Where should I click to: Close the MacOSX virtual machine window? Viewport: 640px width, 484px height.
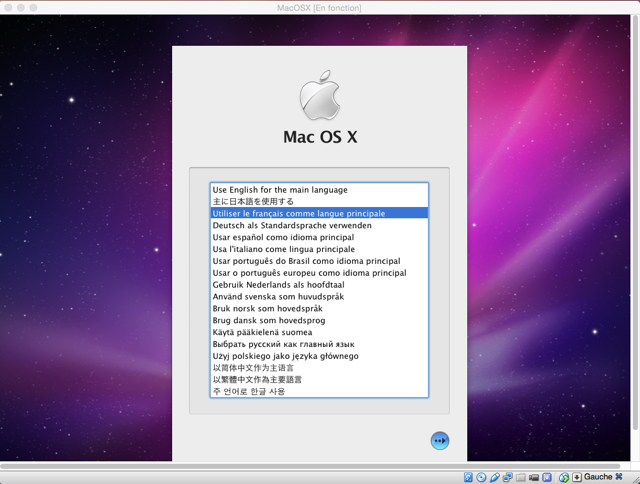pyautogui.click(x=8, y=8)
